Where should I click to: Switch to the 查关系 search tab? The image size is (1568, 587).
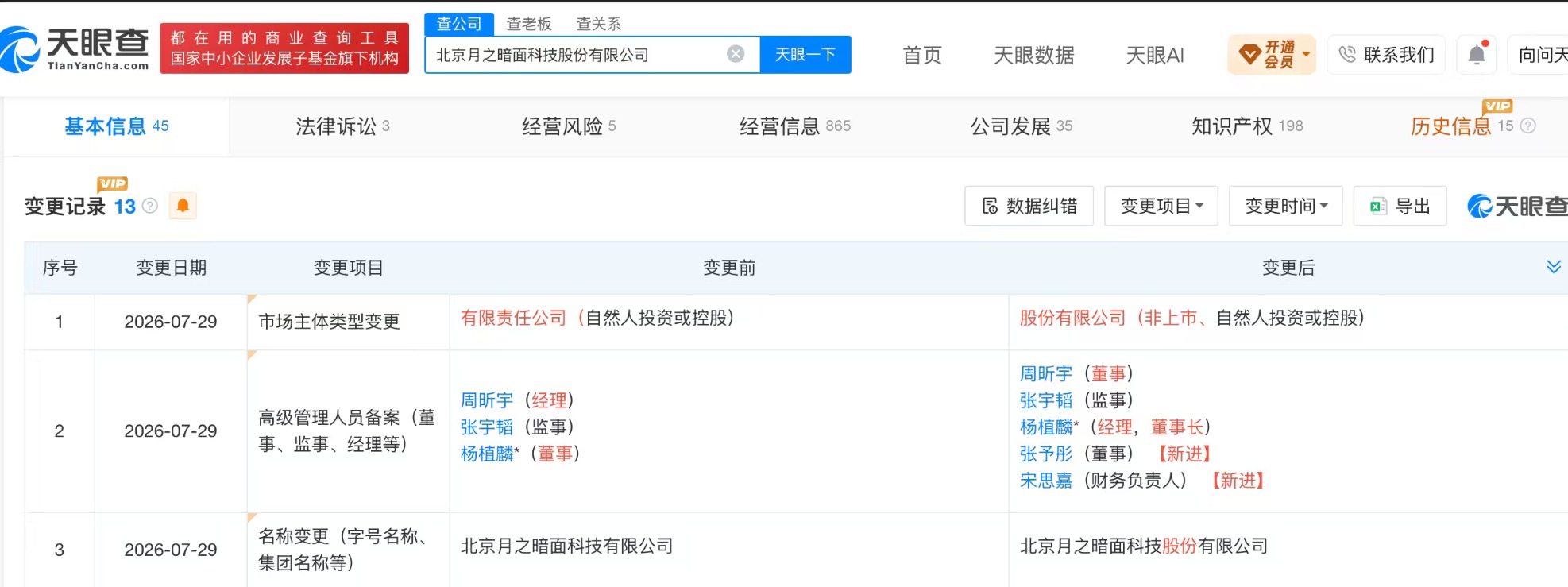tap(599, 24)
